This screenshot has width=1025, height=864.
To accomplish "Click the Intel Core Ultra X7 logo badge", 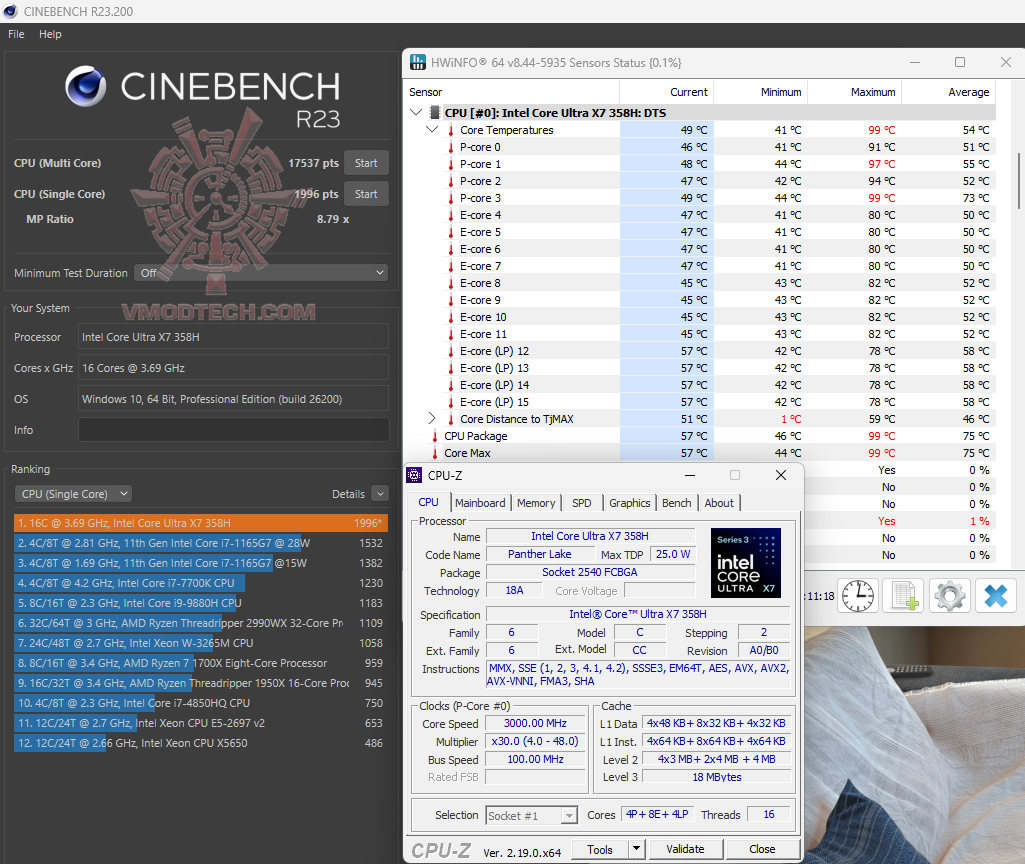I will (x=745, y=563).
